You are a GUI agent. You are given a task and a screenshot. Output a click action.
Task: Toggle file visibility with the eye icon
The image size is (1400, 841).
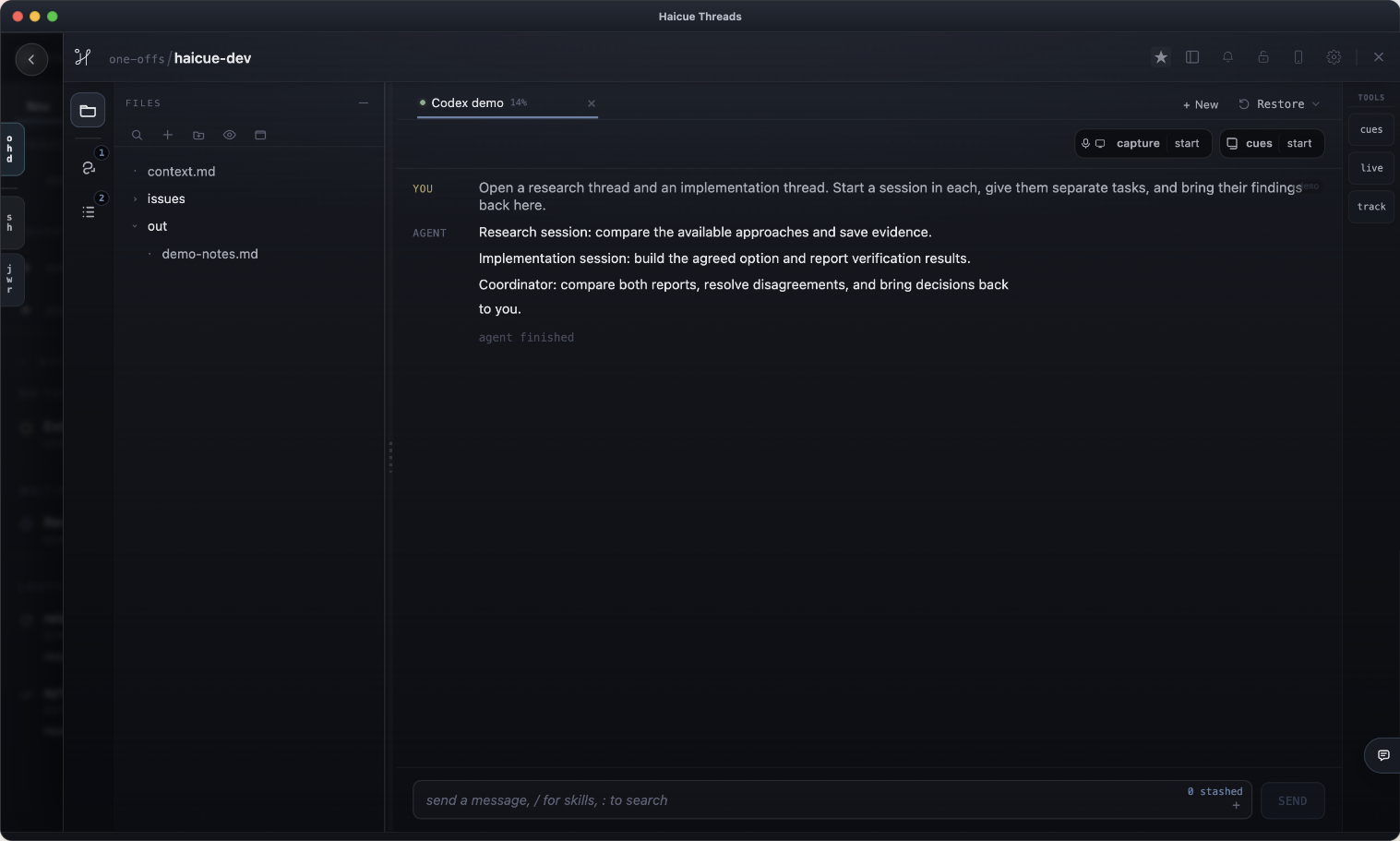click(x=230, y=135)
